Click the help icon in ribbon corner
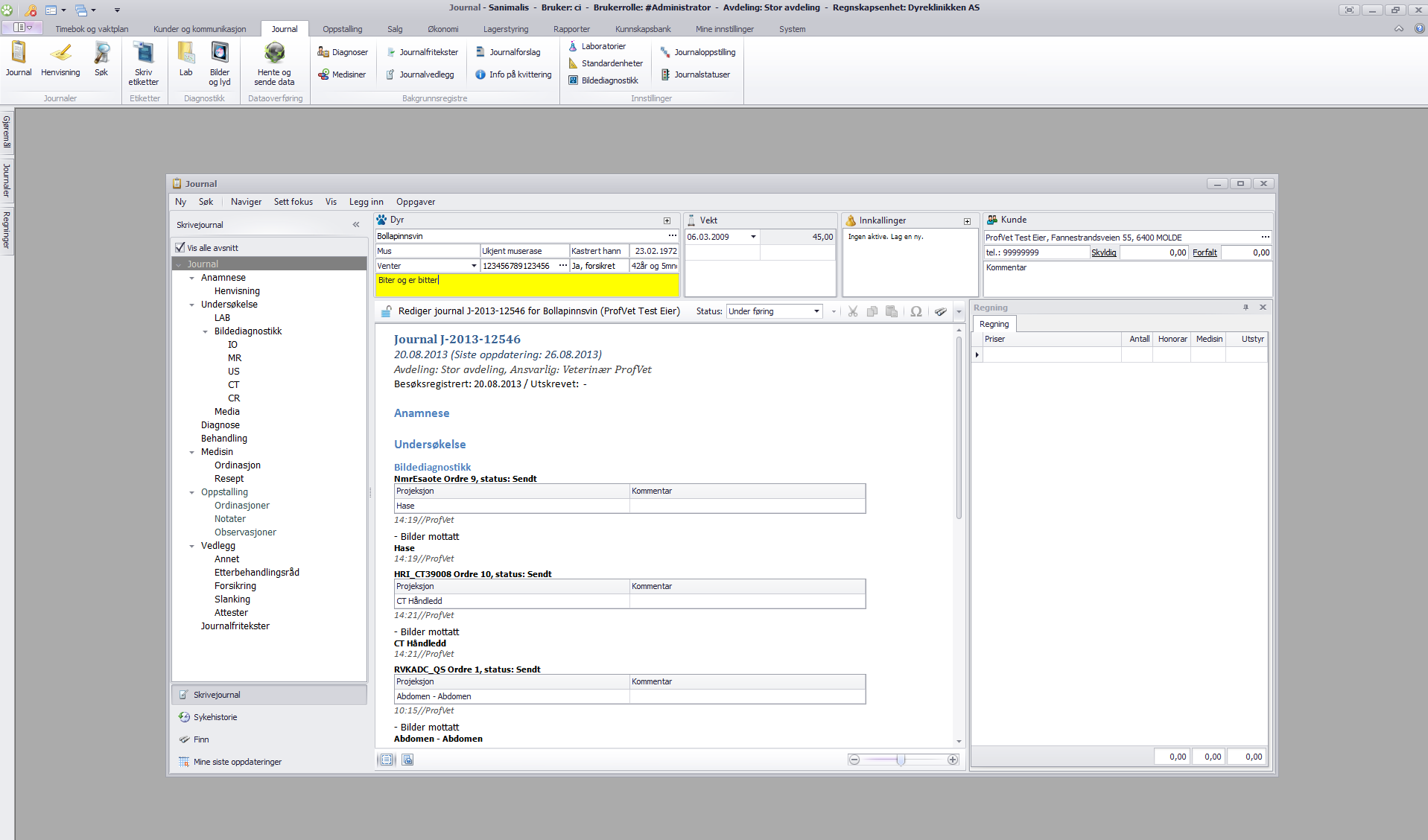This screenshot has height=840, width=1428. (1420, 28)
